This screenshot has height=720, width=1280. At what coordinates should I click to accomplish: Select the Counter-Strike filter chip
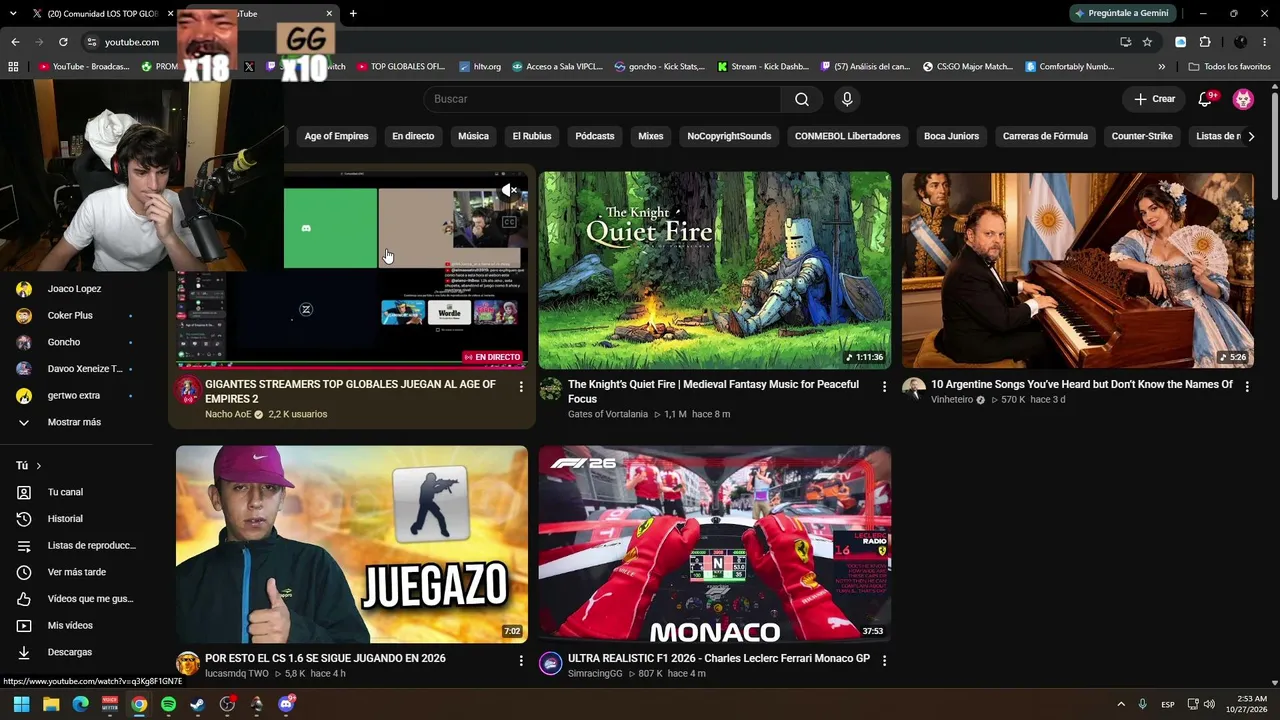(1142, 136)
